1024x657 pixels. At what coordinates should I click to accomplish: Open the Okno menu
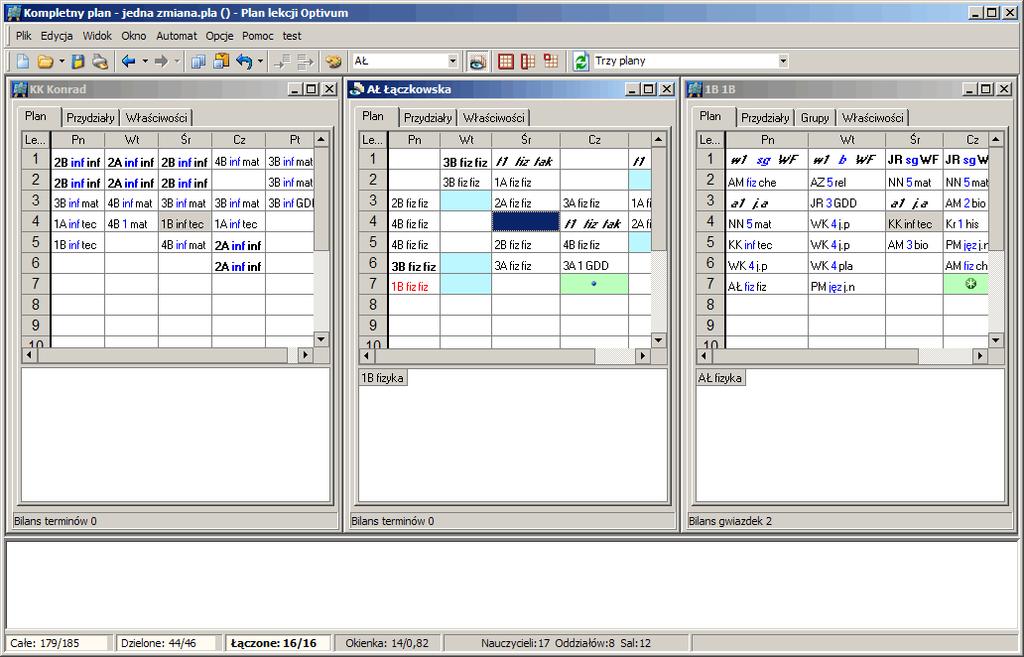tap(133, 36)
